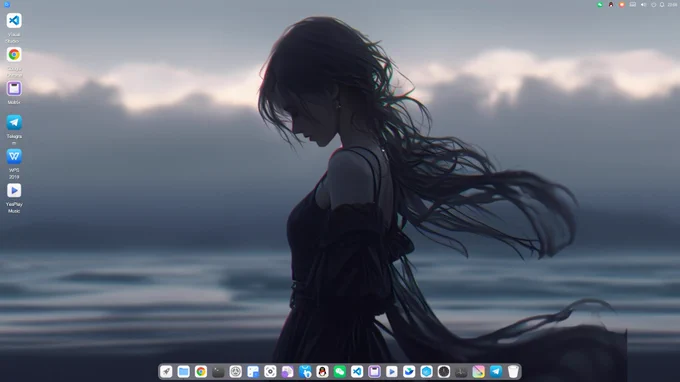Open Telegram desktop shortcut
Image resolution: width=680 pixels, height=382 pixels.
point(14,122)
